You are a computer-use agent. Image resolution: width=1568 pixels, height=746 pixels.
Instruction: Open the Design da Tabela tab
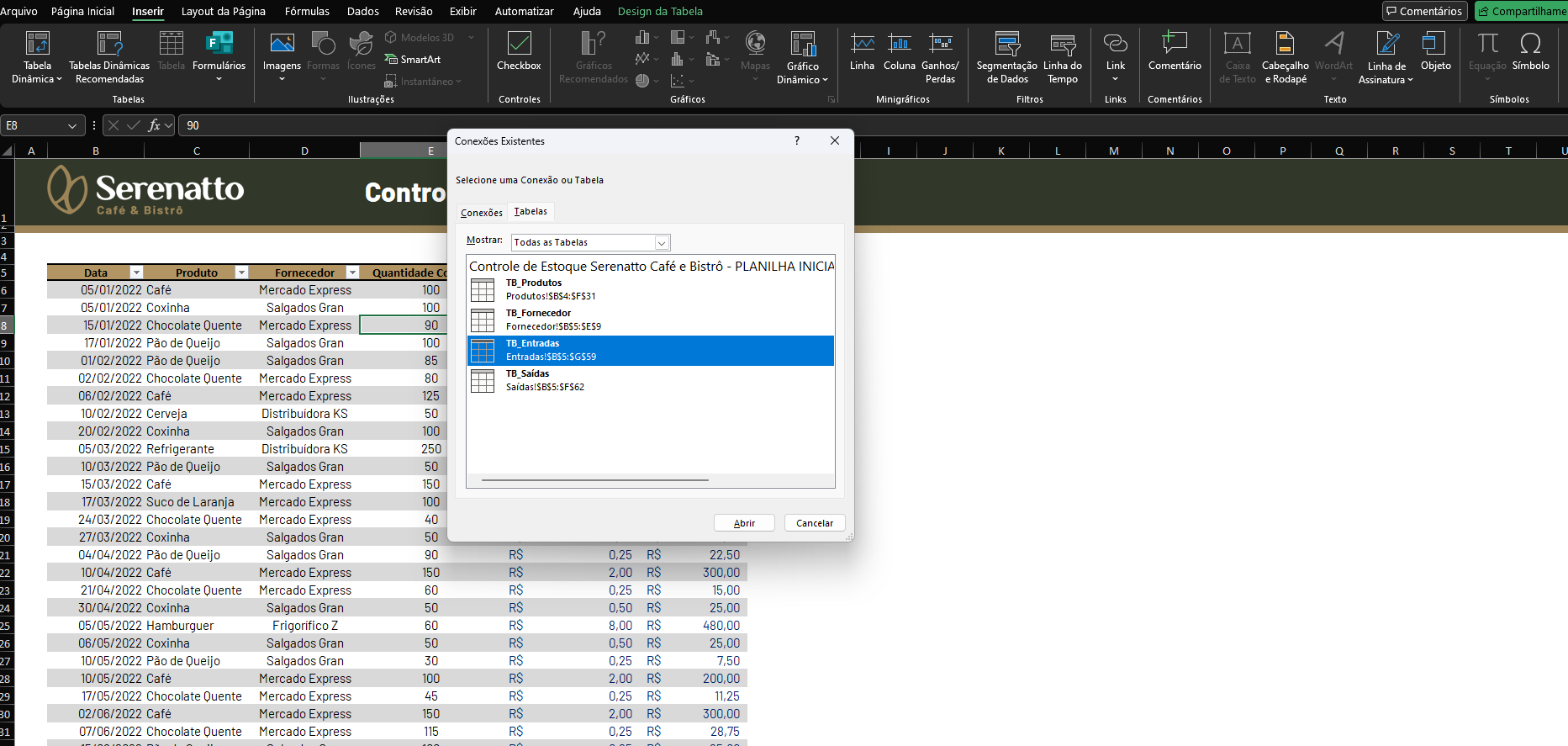pyautogui.click(x=660, y=11)
